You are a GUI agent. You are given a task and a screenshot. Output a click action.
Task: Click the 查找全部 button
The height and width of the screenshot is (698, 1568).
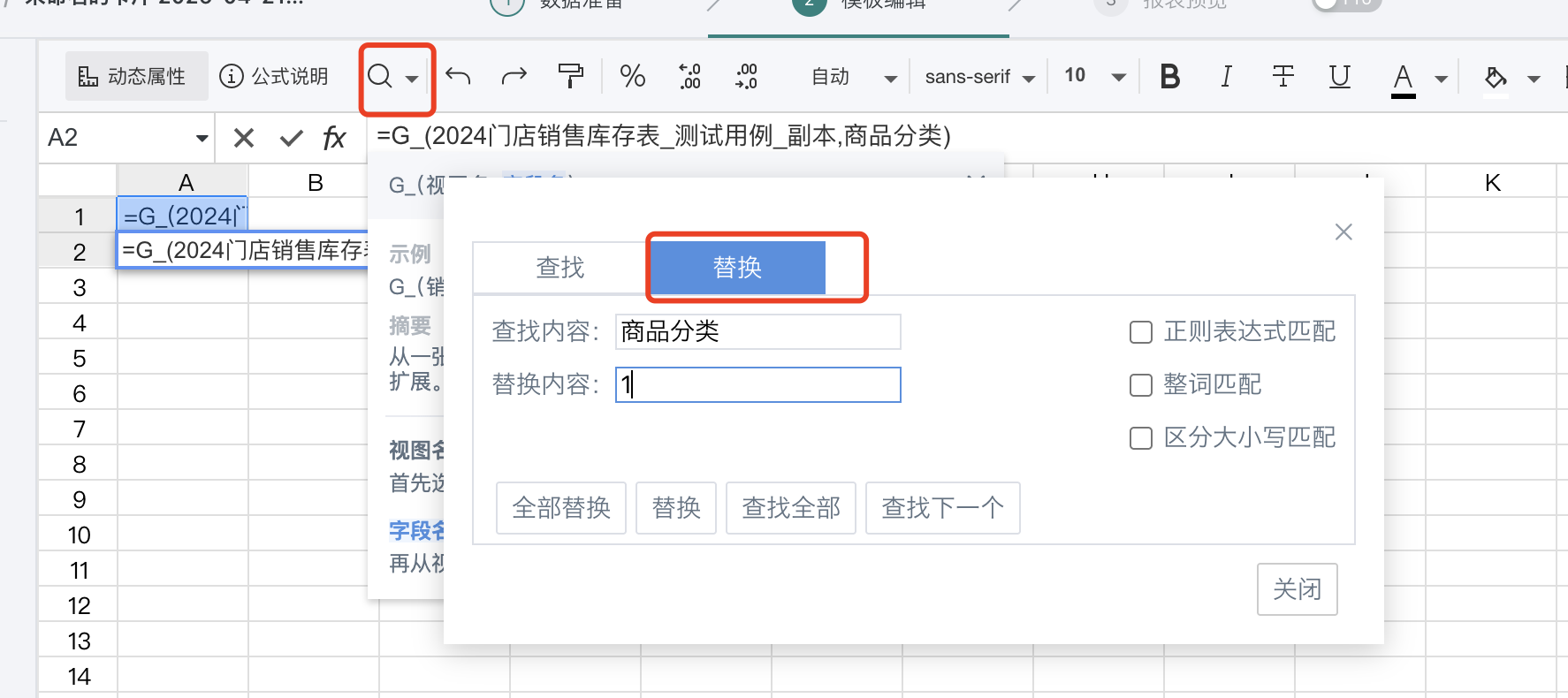(791, 508)
